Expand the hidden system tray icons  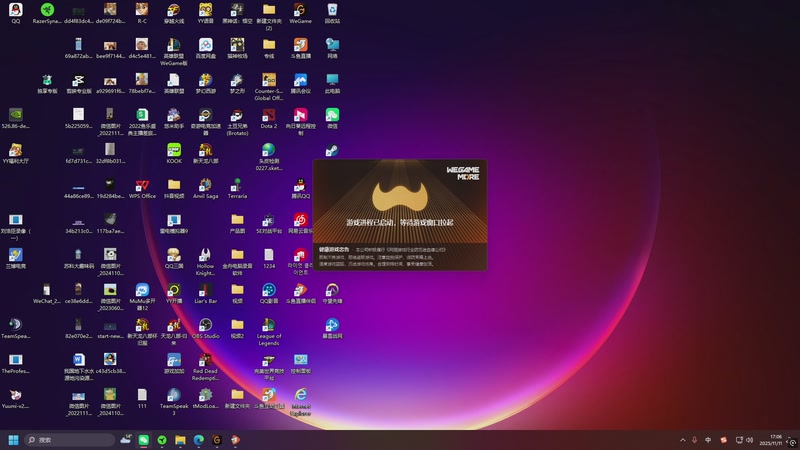click(x=682, y=440)
